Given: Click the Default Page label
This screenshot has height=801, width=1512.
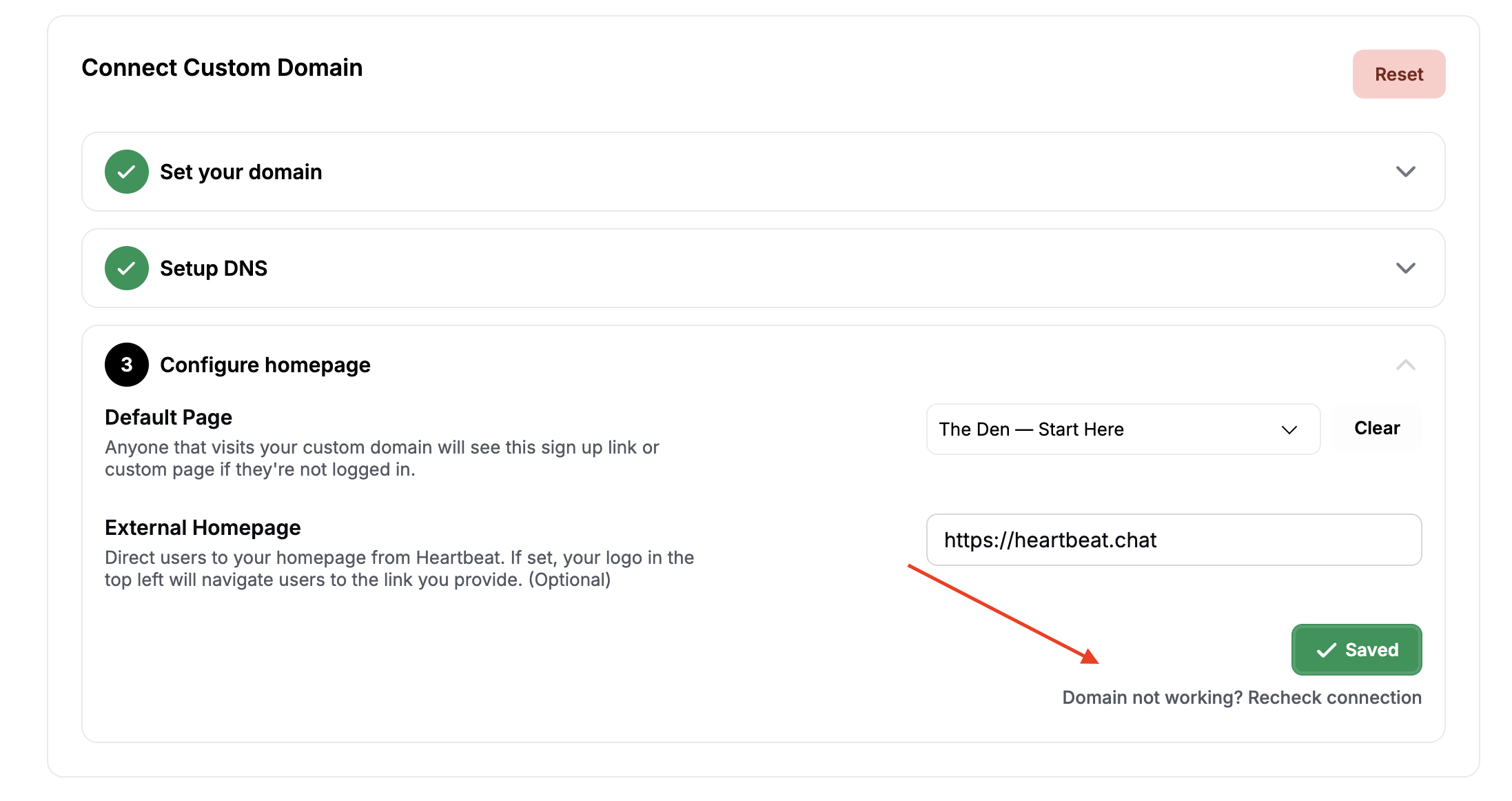Looking at the screenshot, I should 169,417.
